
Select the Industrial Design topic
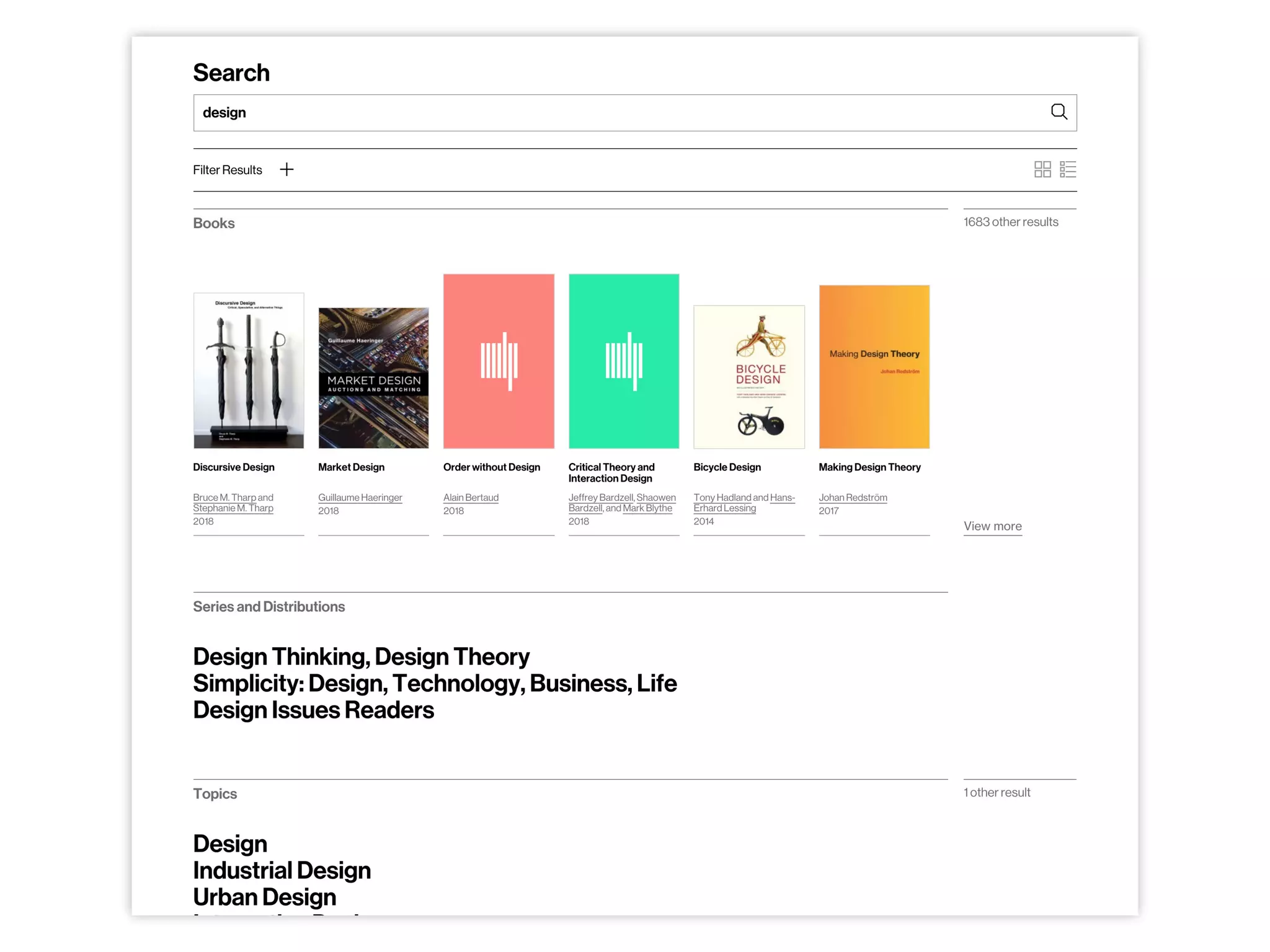[x=282, y=871]
